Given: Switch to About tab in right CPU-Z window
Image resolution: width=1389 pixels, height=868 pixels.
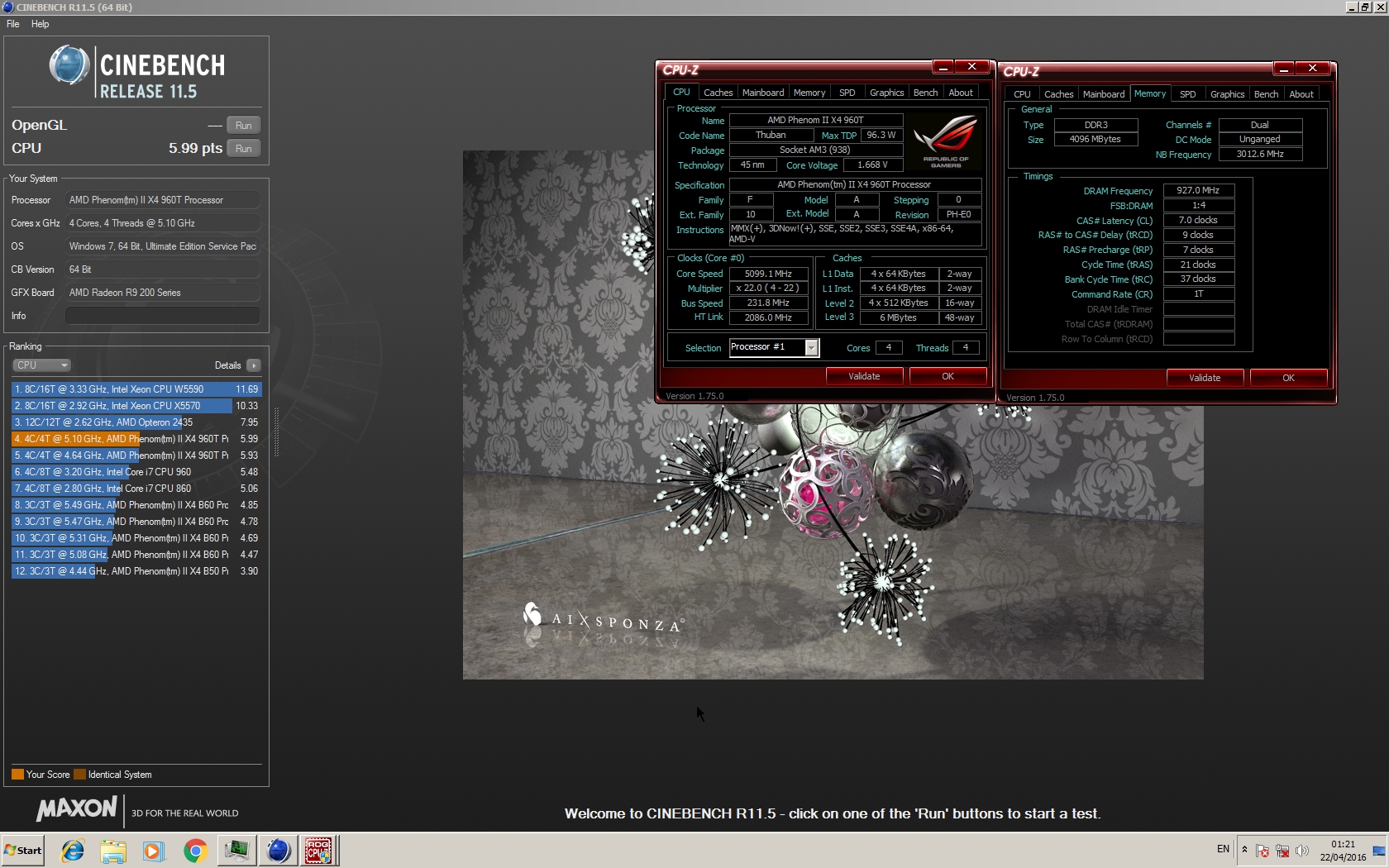Looking at the screenshot, I should [1301, 94].
